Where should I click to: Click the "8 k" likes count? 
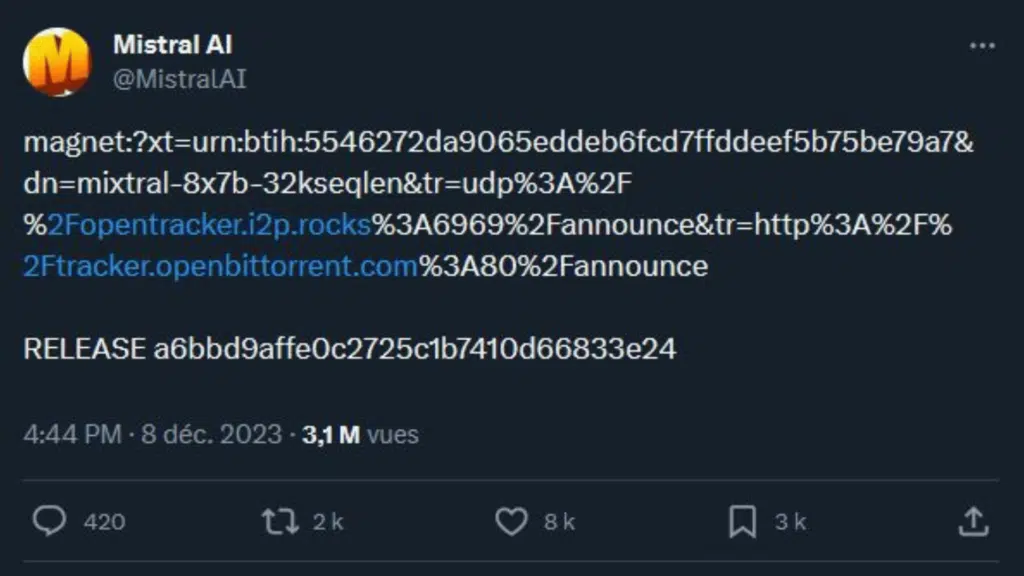coord(559,521)
